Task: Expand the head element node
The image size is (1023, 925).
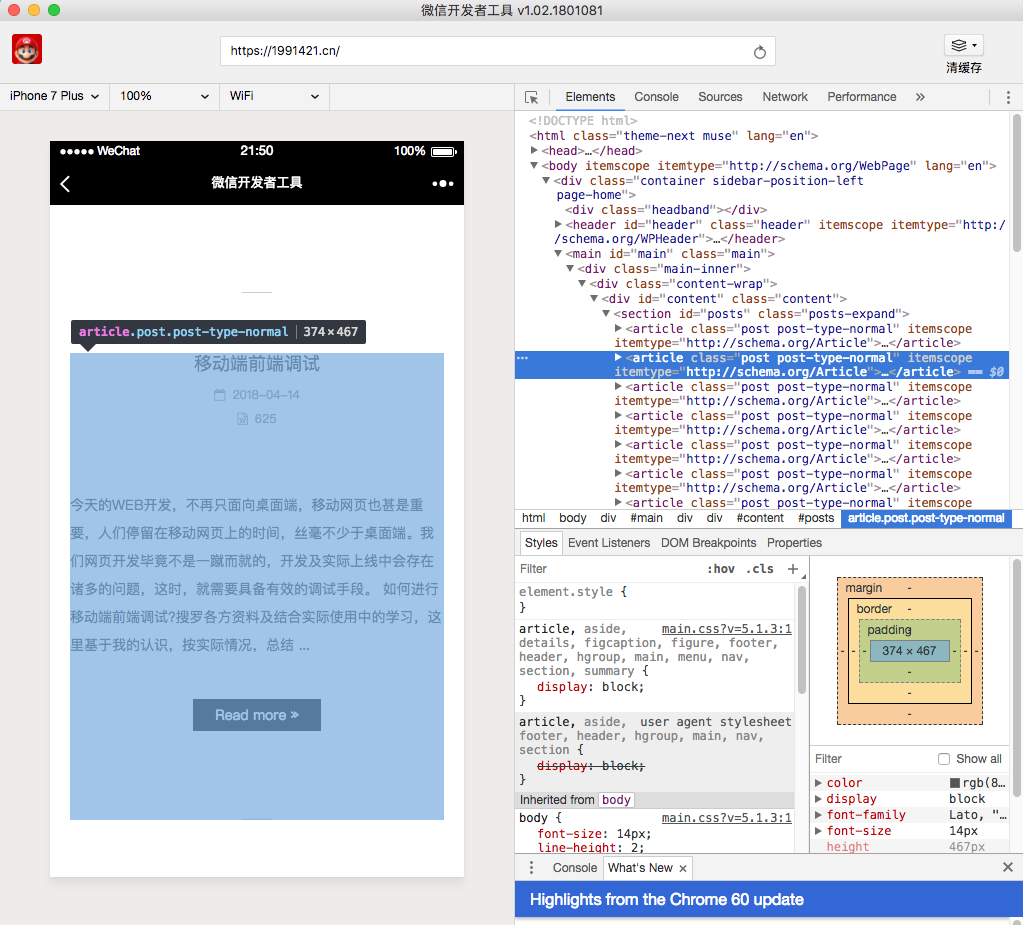Action: tap(534, 151)
